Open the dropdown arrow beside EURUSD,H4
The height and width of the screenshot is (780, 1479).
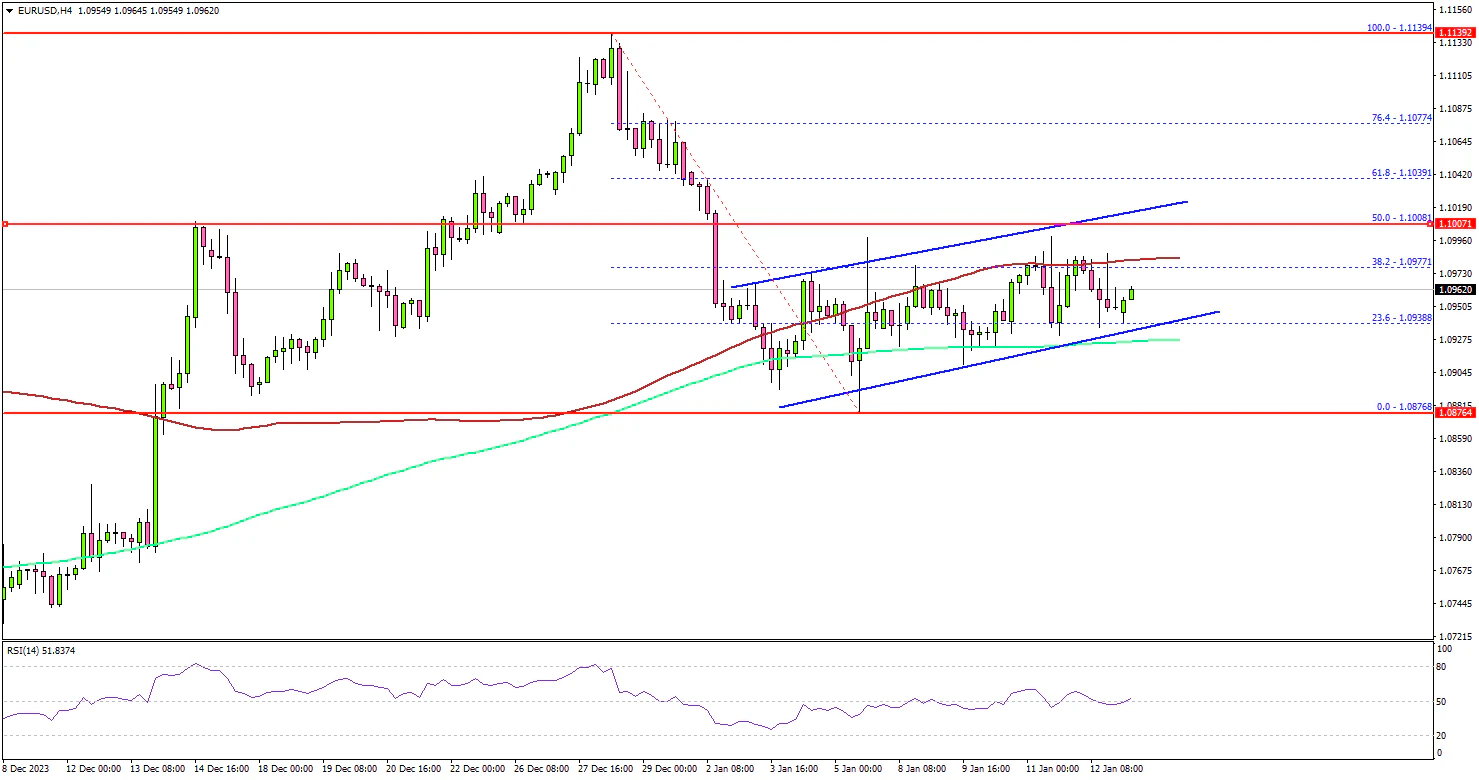(9, 10)
